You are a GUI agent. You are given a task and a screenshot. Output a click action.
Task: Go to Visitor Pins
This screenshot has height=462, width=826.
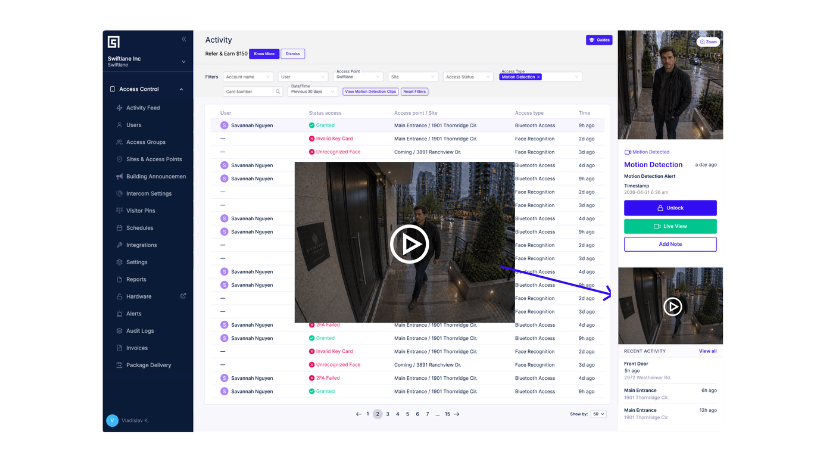(141, 211)
